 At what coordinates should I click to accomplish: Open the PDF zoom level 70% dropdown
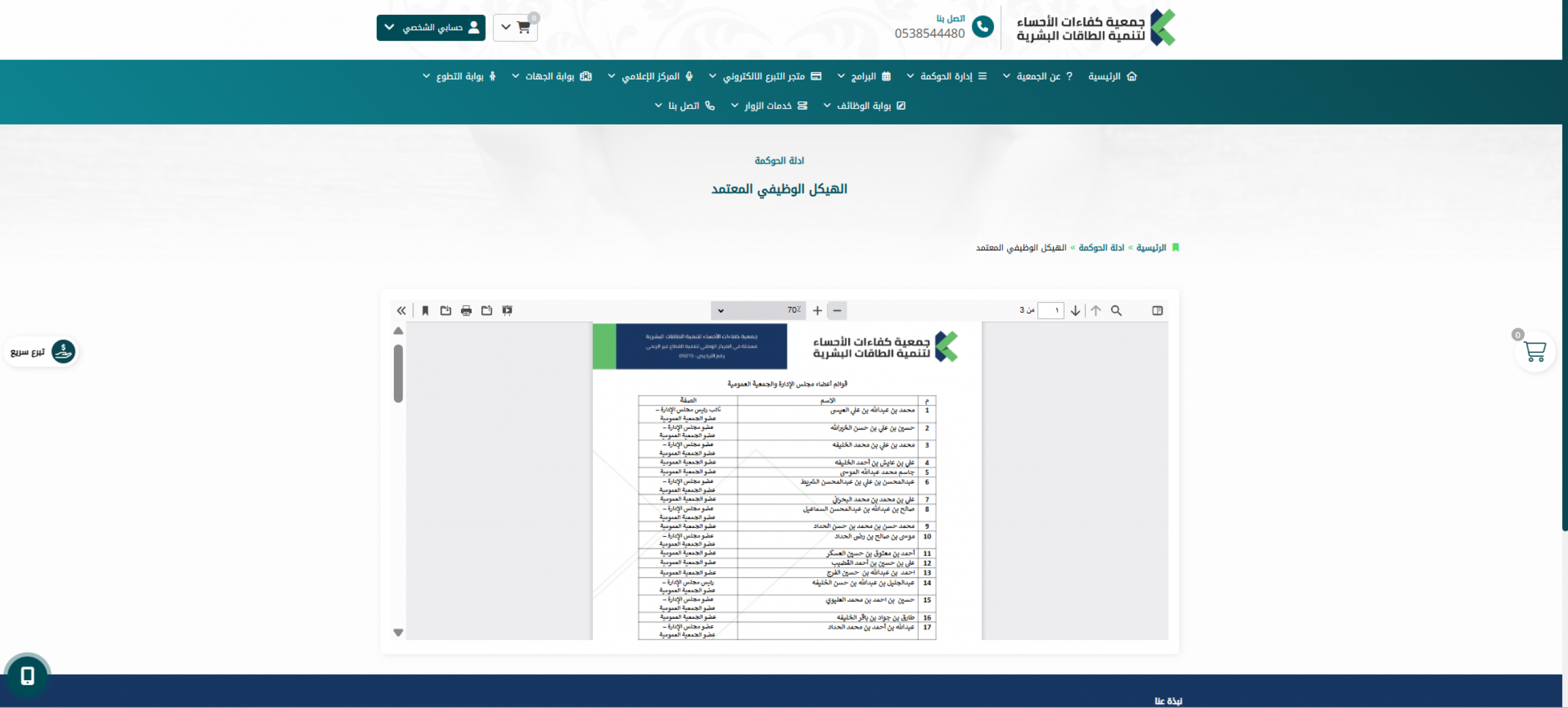click(x=758, y=310)
